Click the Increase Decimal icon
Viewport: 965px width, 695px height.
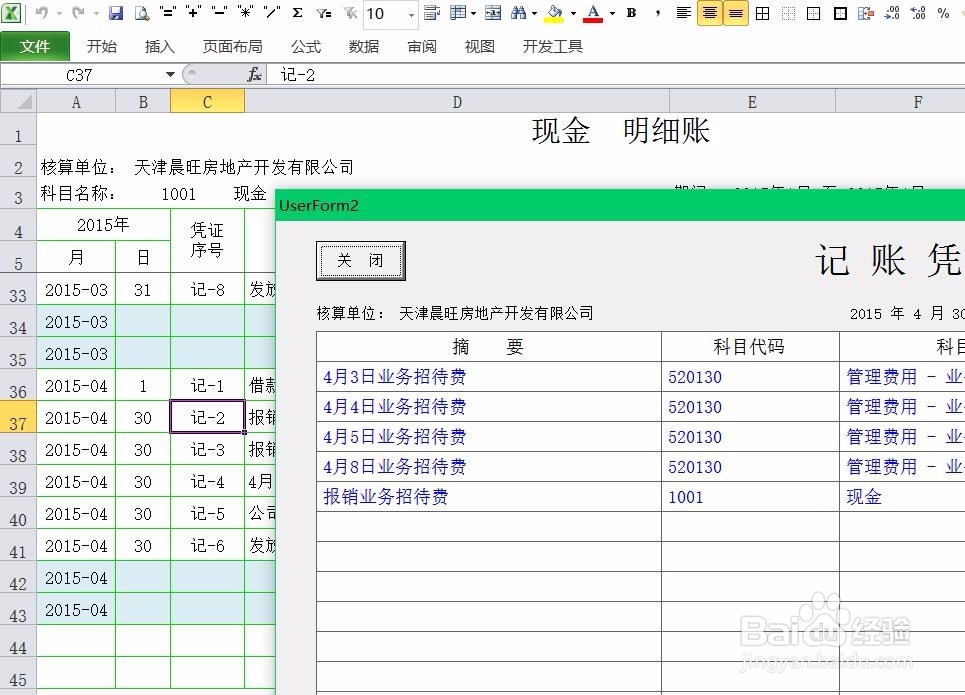[893, 13]
